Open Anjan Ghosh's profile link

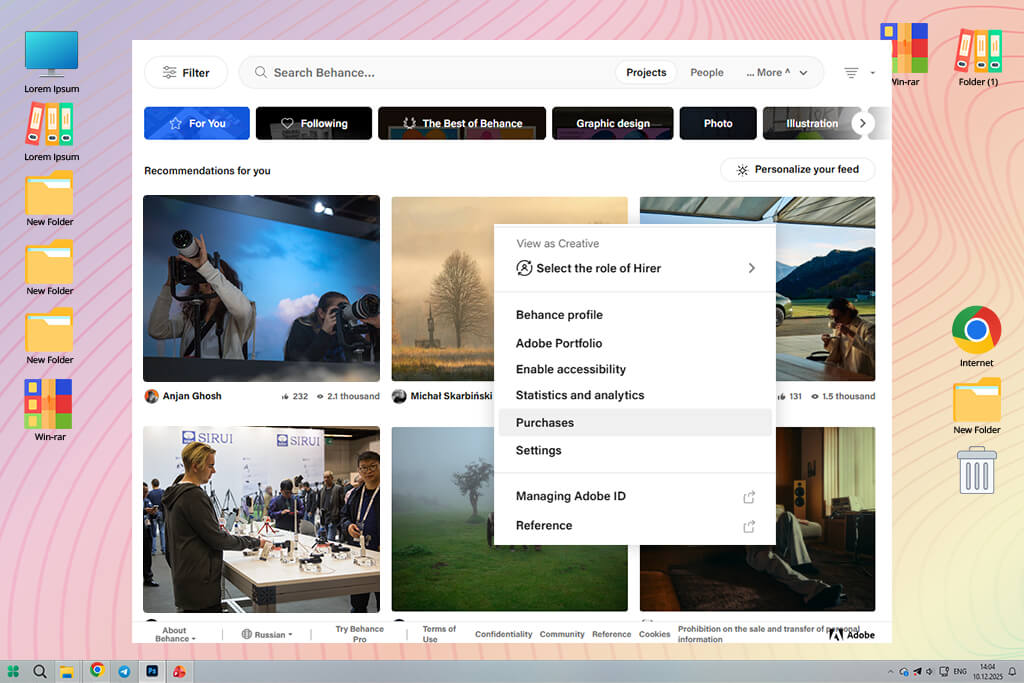point(192,396)
